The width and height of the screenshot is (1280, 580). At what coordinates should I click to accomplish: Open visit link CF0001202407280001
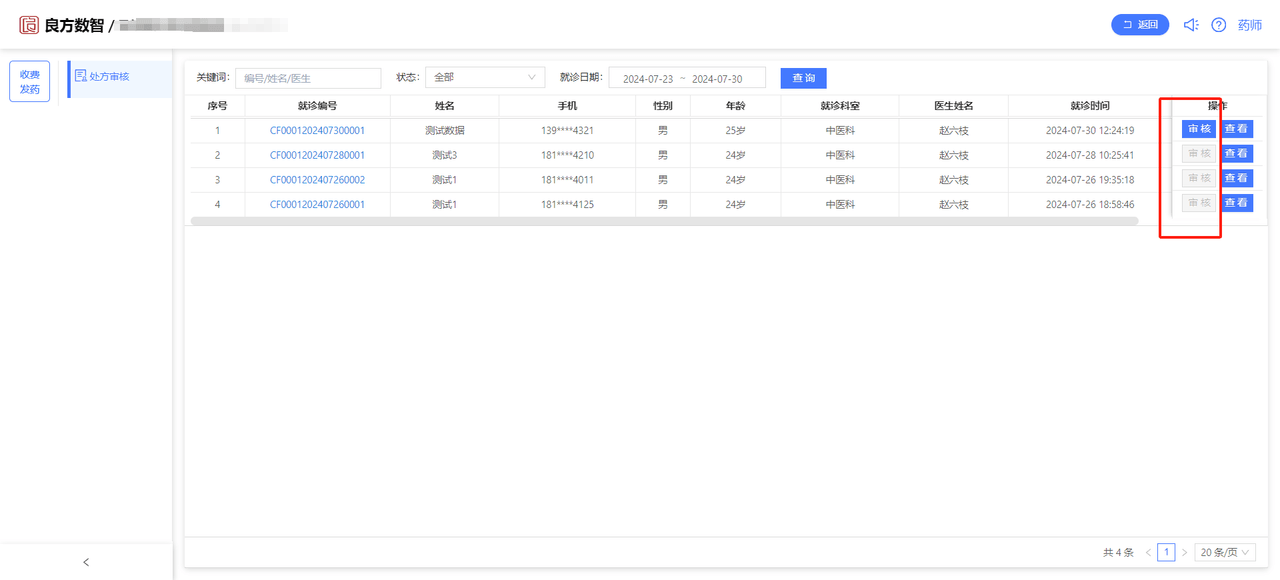click(x=317, y=155)
